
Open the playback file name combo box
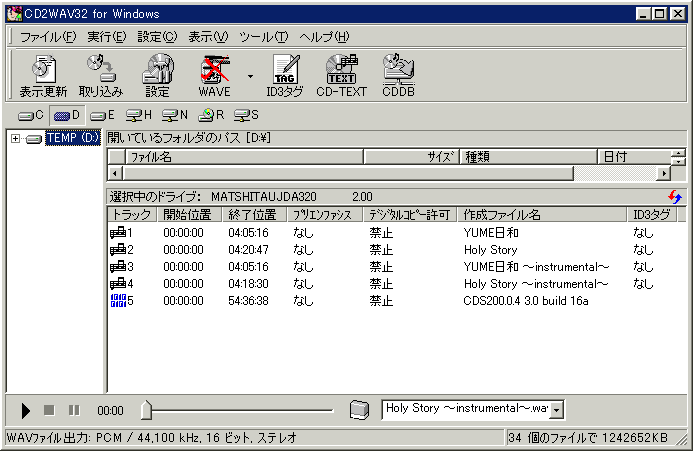pyautogui.click(x=557, y=409)
